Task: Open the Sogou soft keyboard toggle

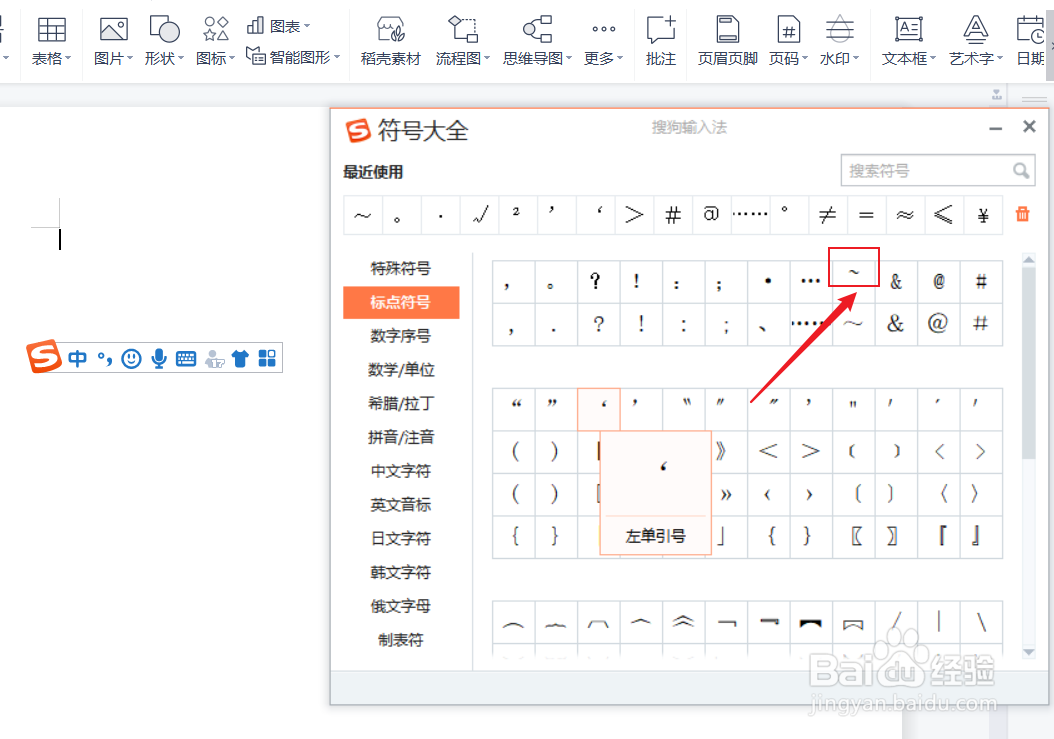Action: point(186,357)
